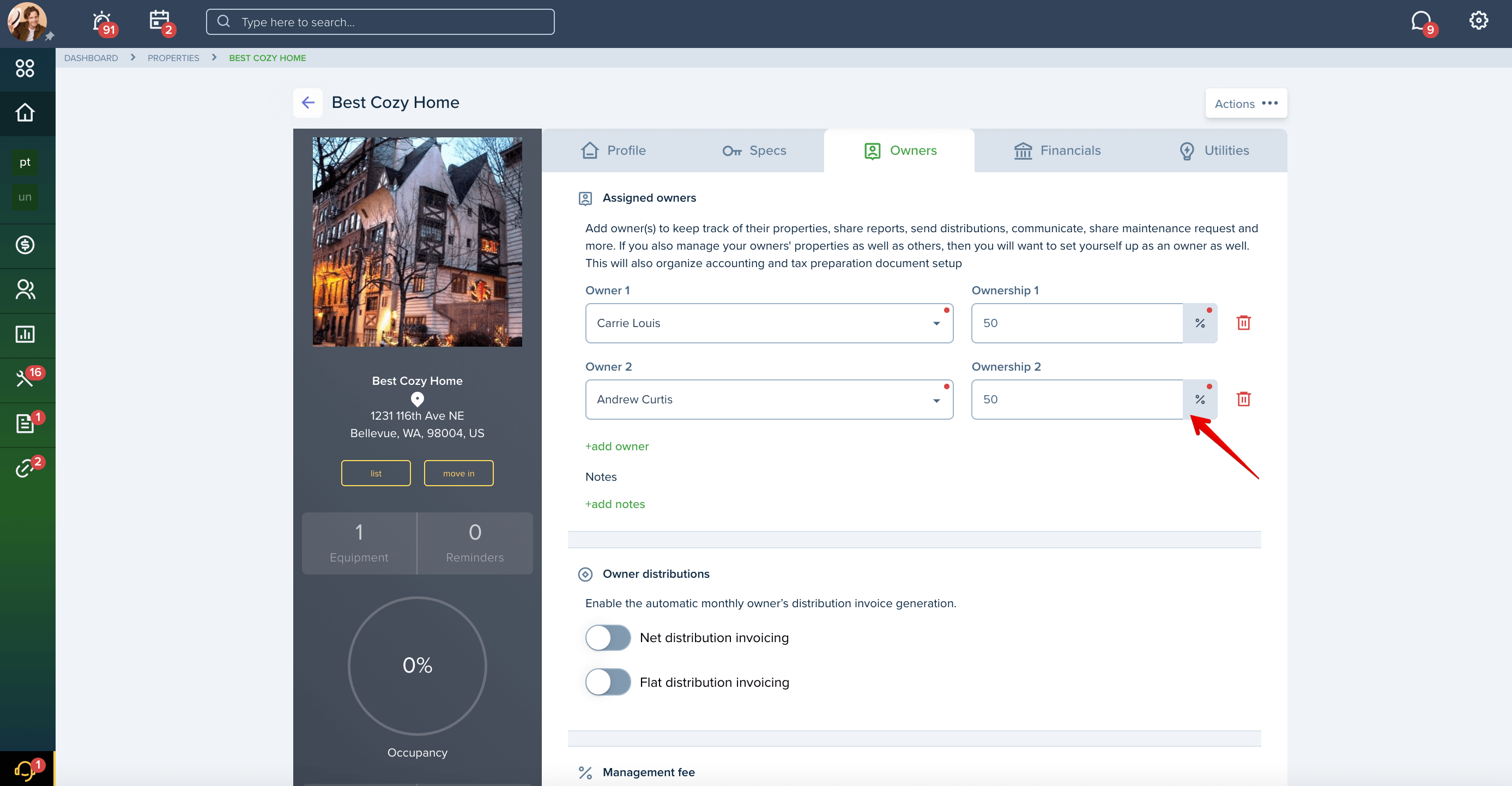Select the 'pt' sidebar item
This screenshot has width=1512, height=786.
[x=25, y=162]
